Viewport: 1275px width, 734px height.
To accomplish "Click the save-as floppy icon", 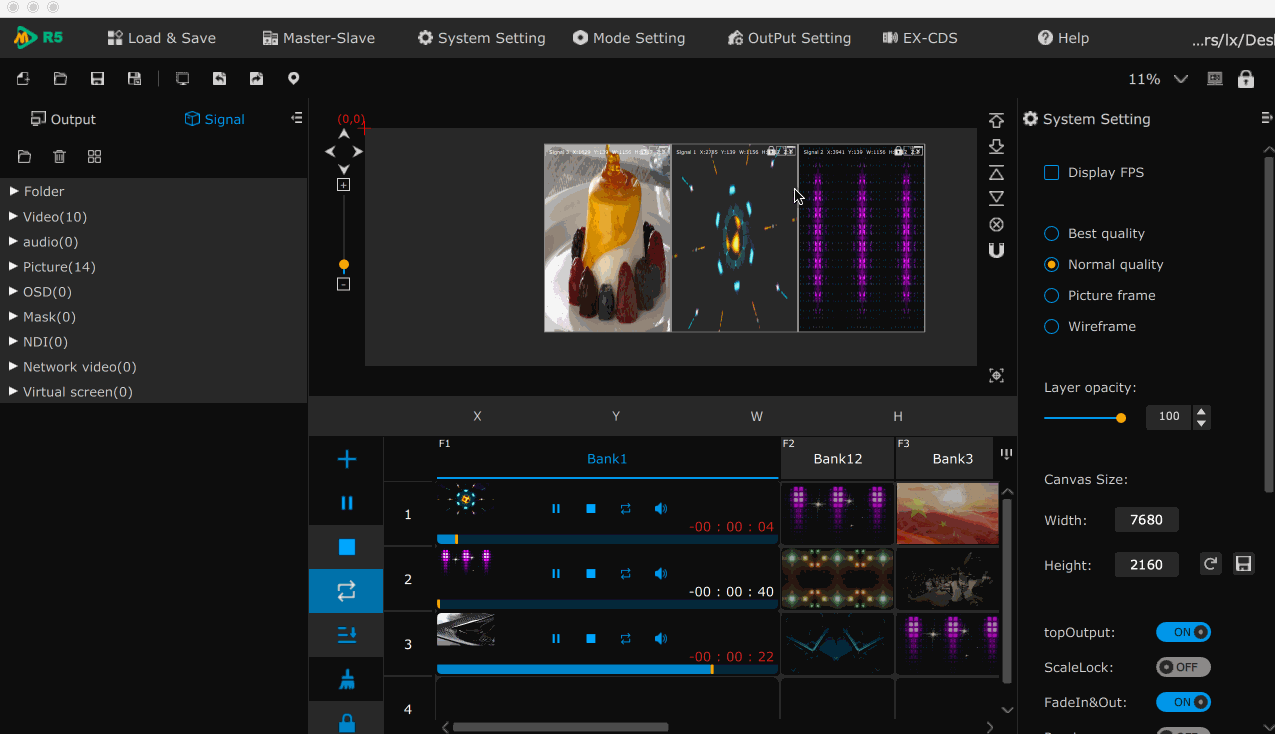I will point(134,79).
